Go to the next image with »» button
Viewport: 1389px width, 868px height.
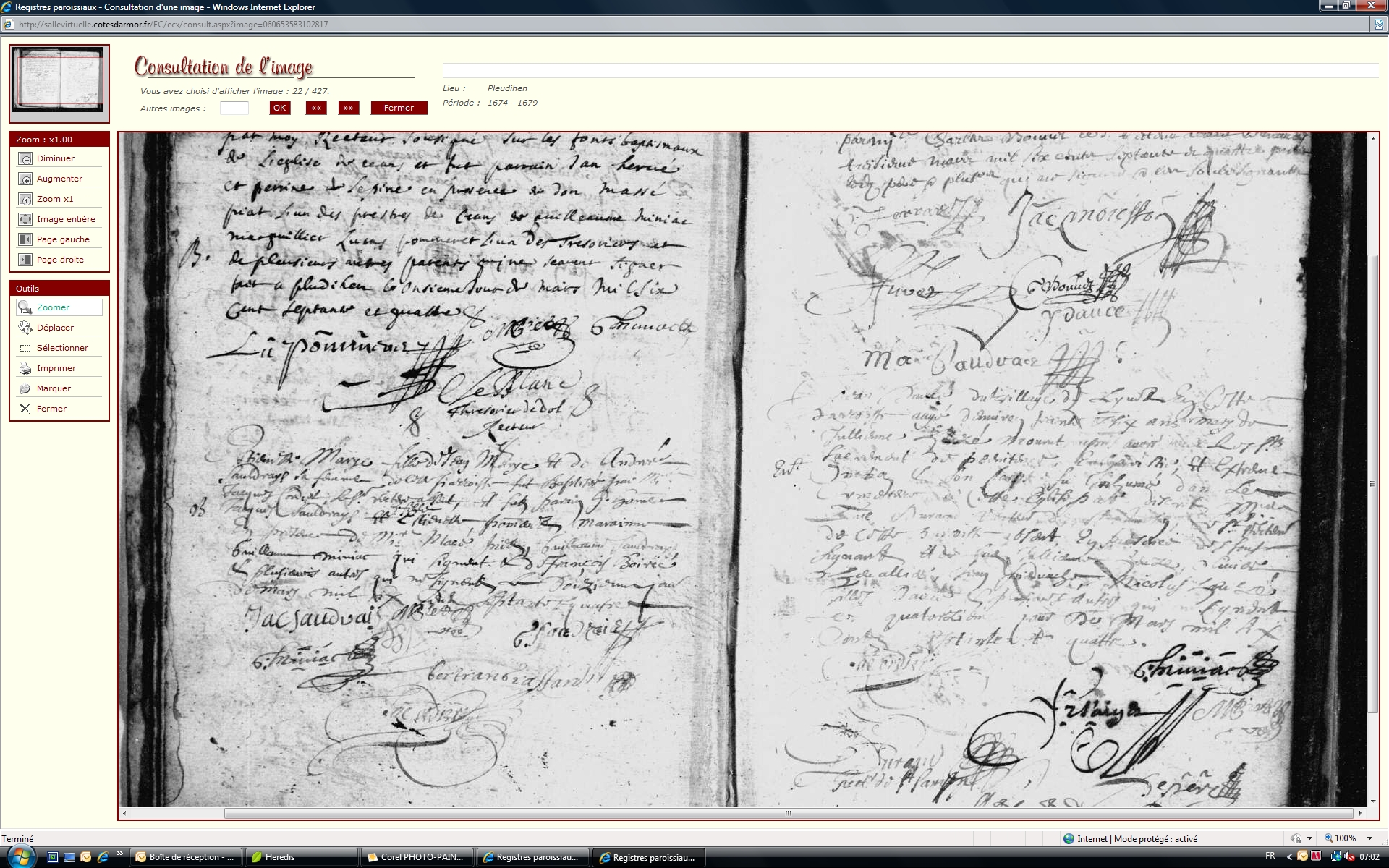tap(348, 108)
